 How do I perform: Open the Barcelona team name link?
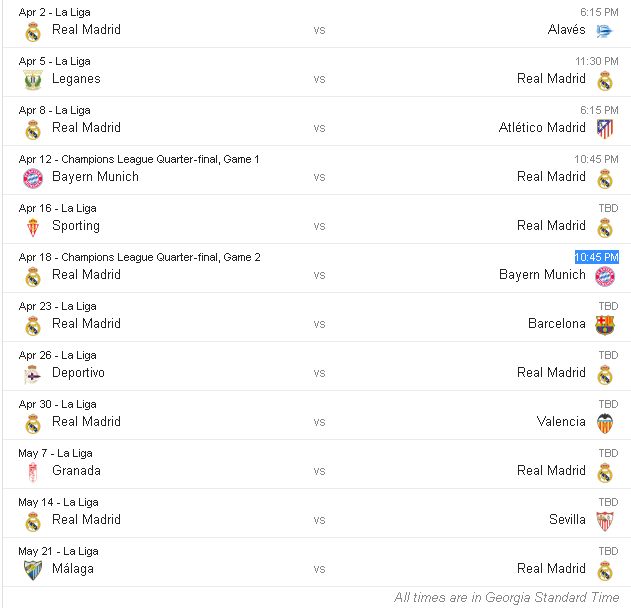click(557, 324)
